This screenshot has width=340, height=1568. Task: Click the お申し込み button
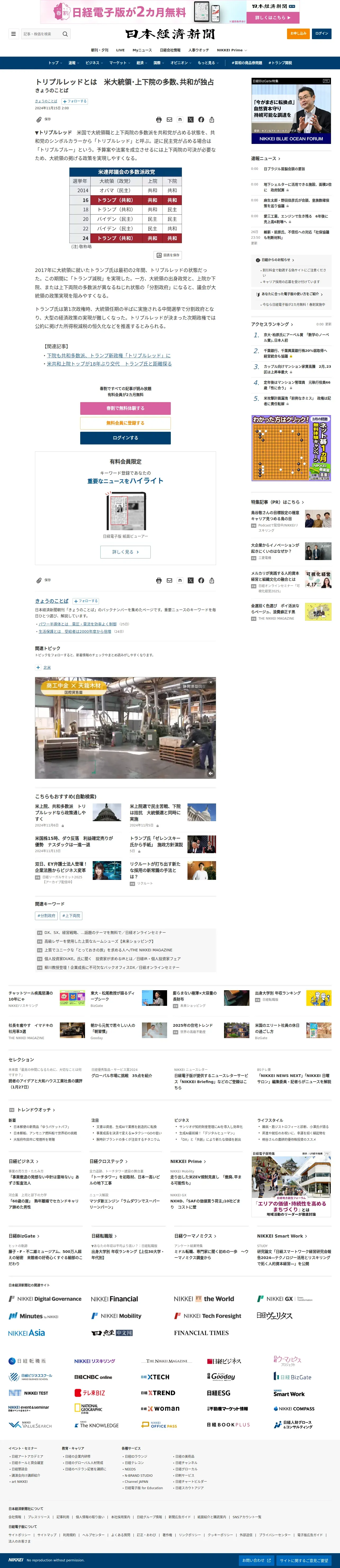[x=299, y=34]
